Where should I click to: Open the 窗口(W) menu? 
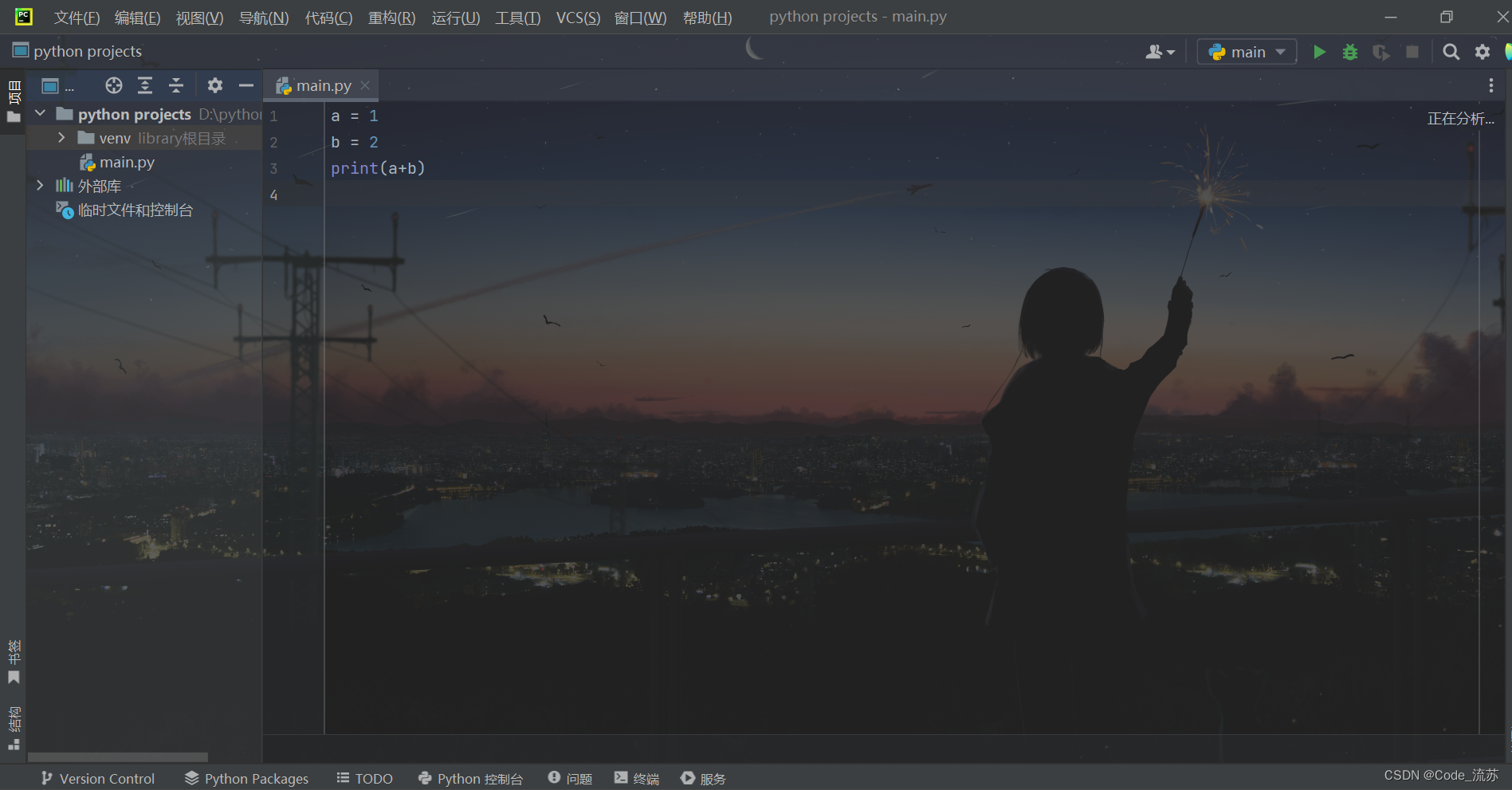click(x=640, y=18)
